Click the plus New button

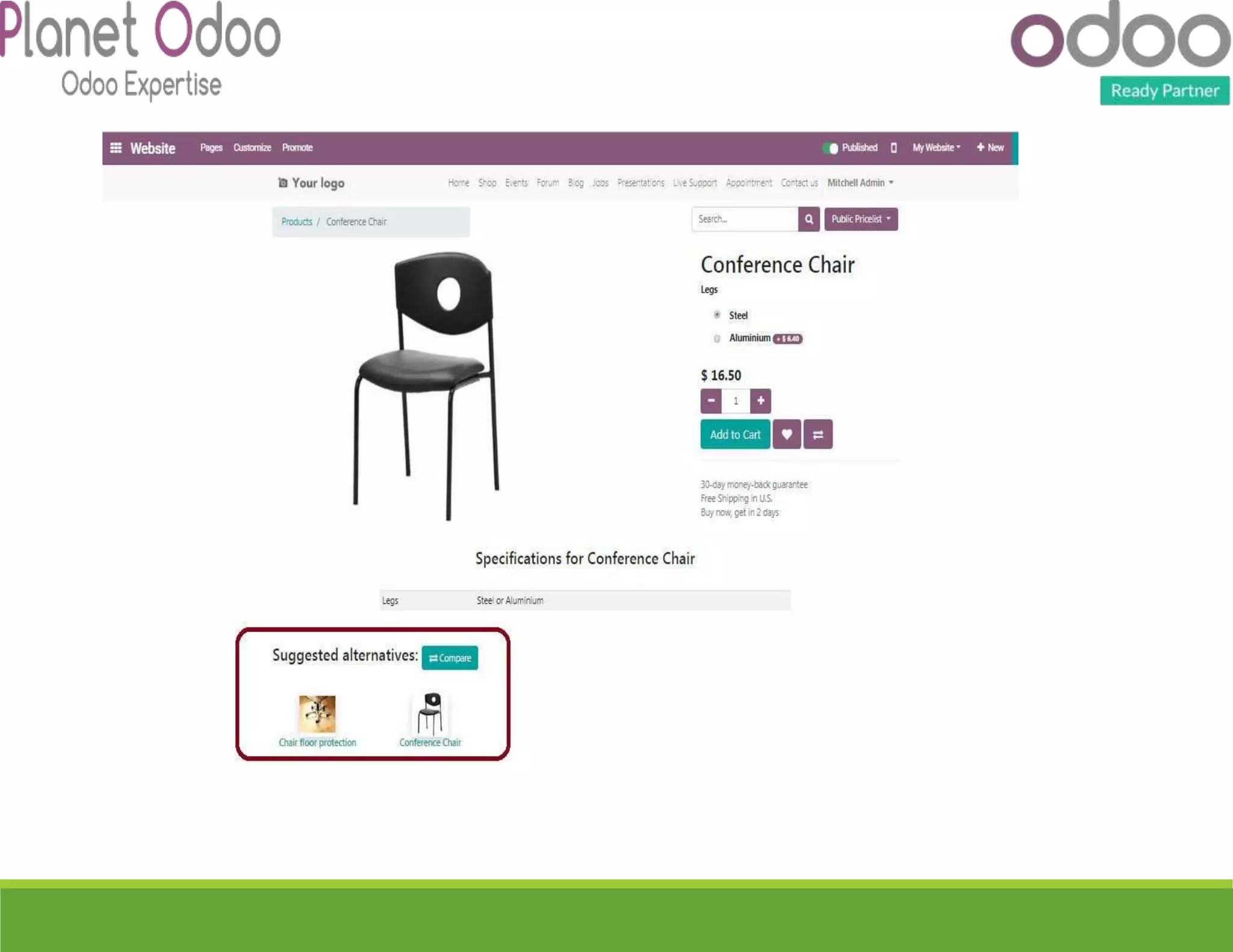990,147
